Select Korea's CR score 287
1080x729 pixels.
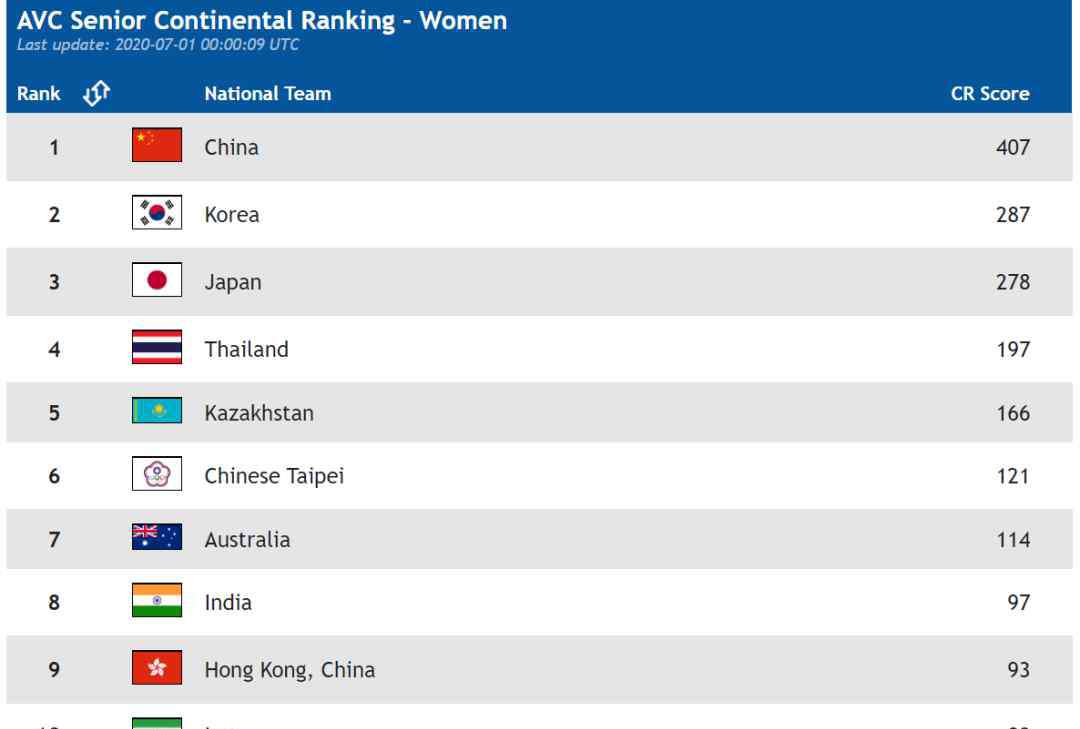tap(1013, 215)
